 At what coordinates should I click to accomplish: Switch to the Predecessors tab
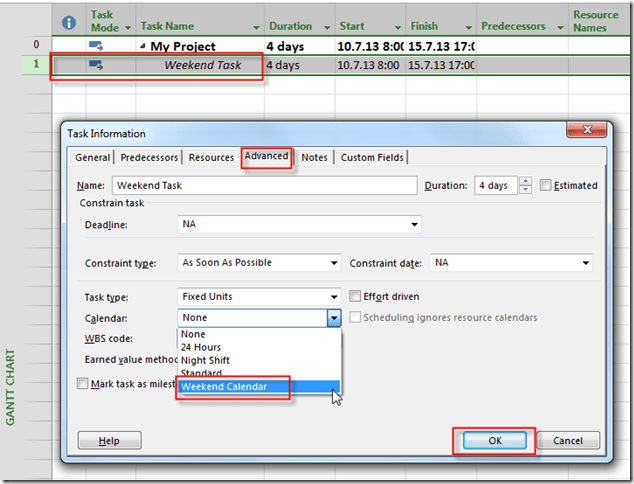[149, 157]
